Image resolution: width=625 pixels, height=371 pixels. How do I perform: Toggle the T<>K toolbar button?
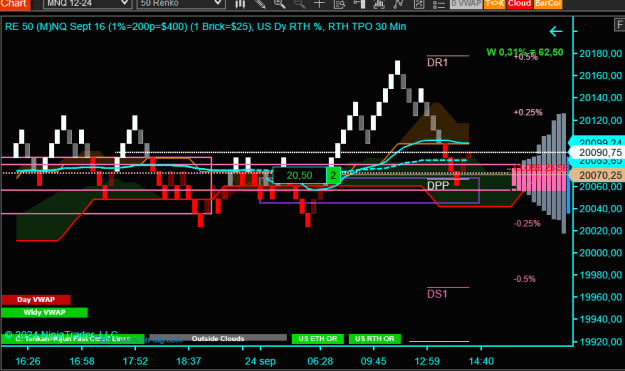click(494, 4)
